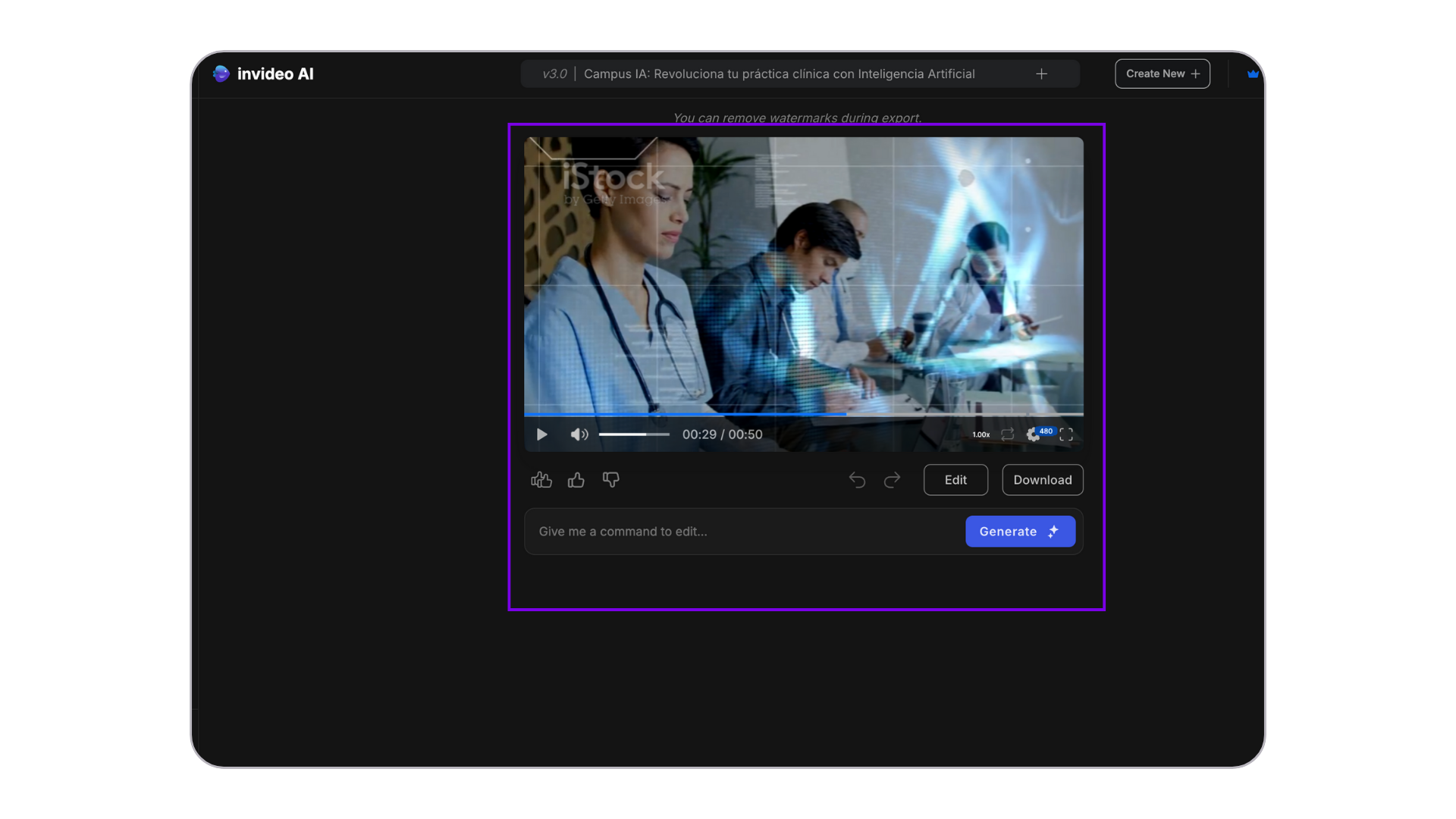Adjust the volume slider

point(634,435)
